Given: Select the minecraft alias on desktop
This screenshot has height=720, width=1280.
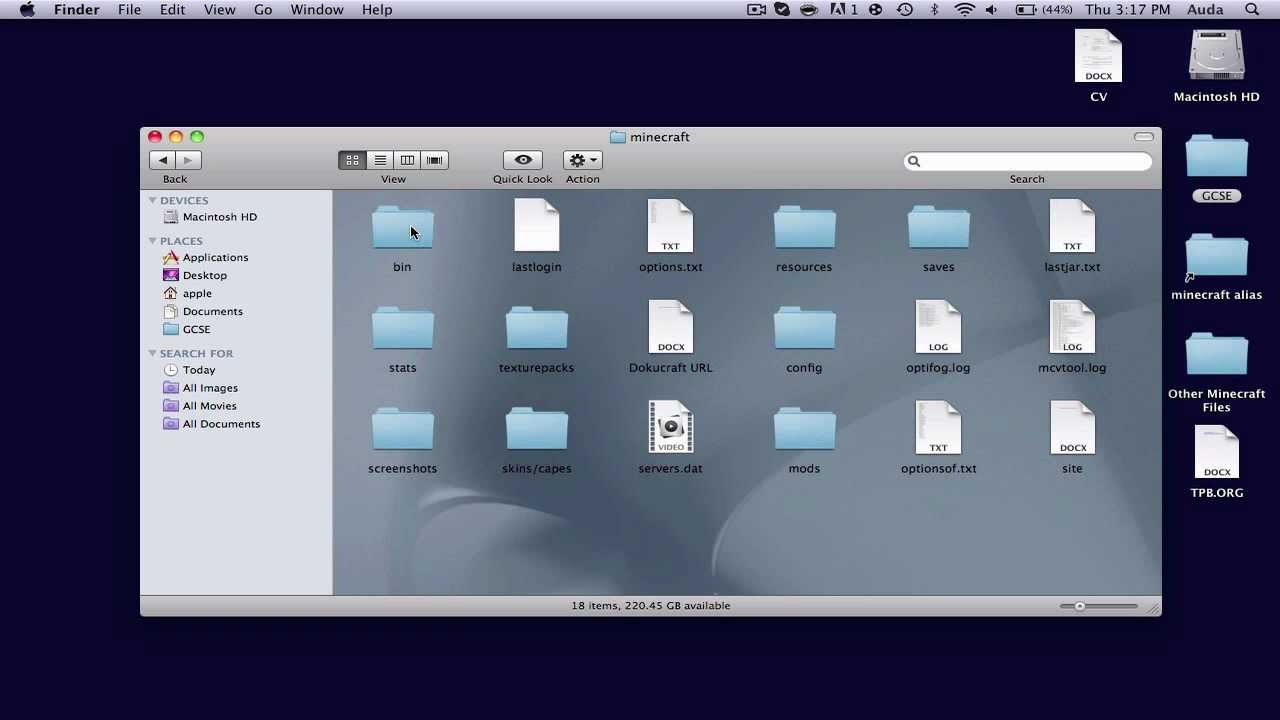Looking at the screenshot, I should click(x=1216, y=257).
